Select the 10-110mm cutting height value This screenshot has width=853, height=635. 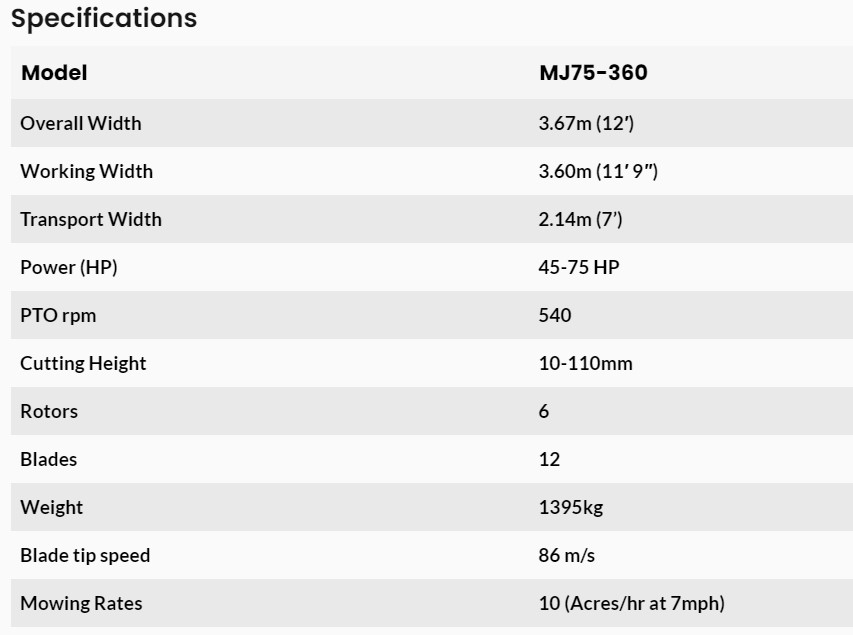pyautogui.click(x=585, y=363)
